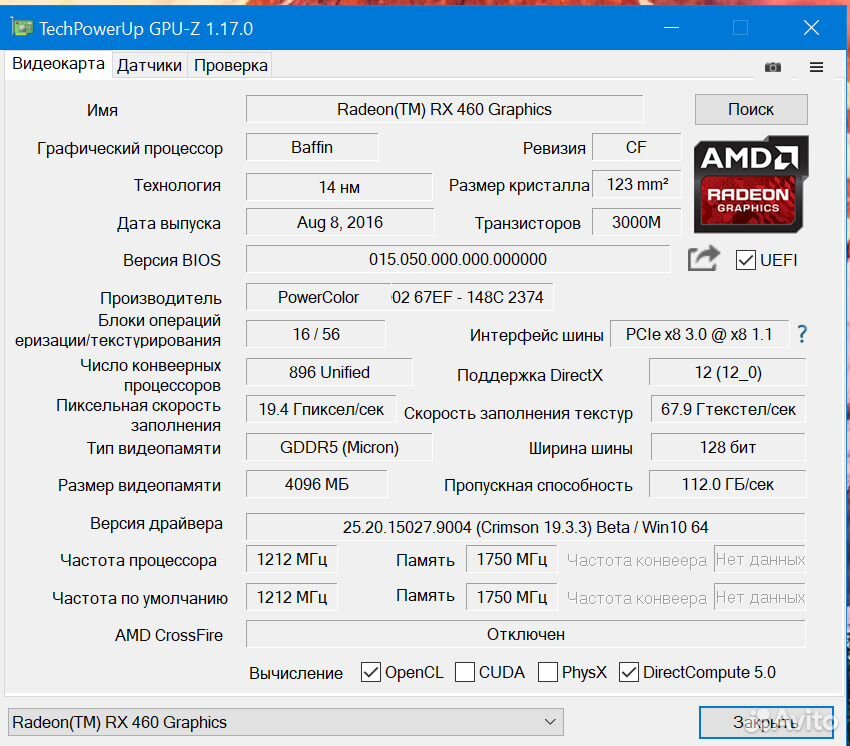Switch to the Проверка tab

[230, 66]
